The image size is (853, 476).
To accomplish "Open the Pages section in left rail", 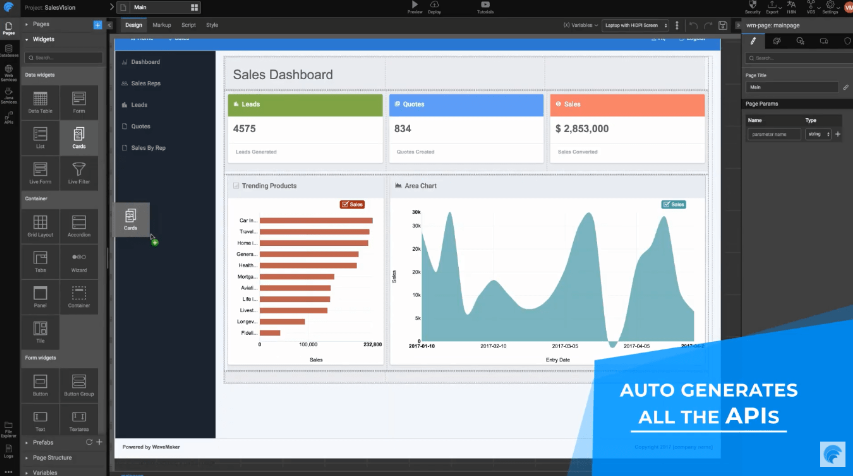I will (8, 28).
